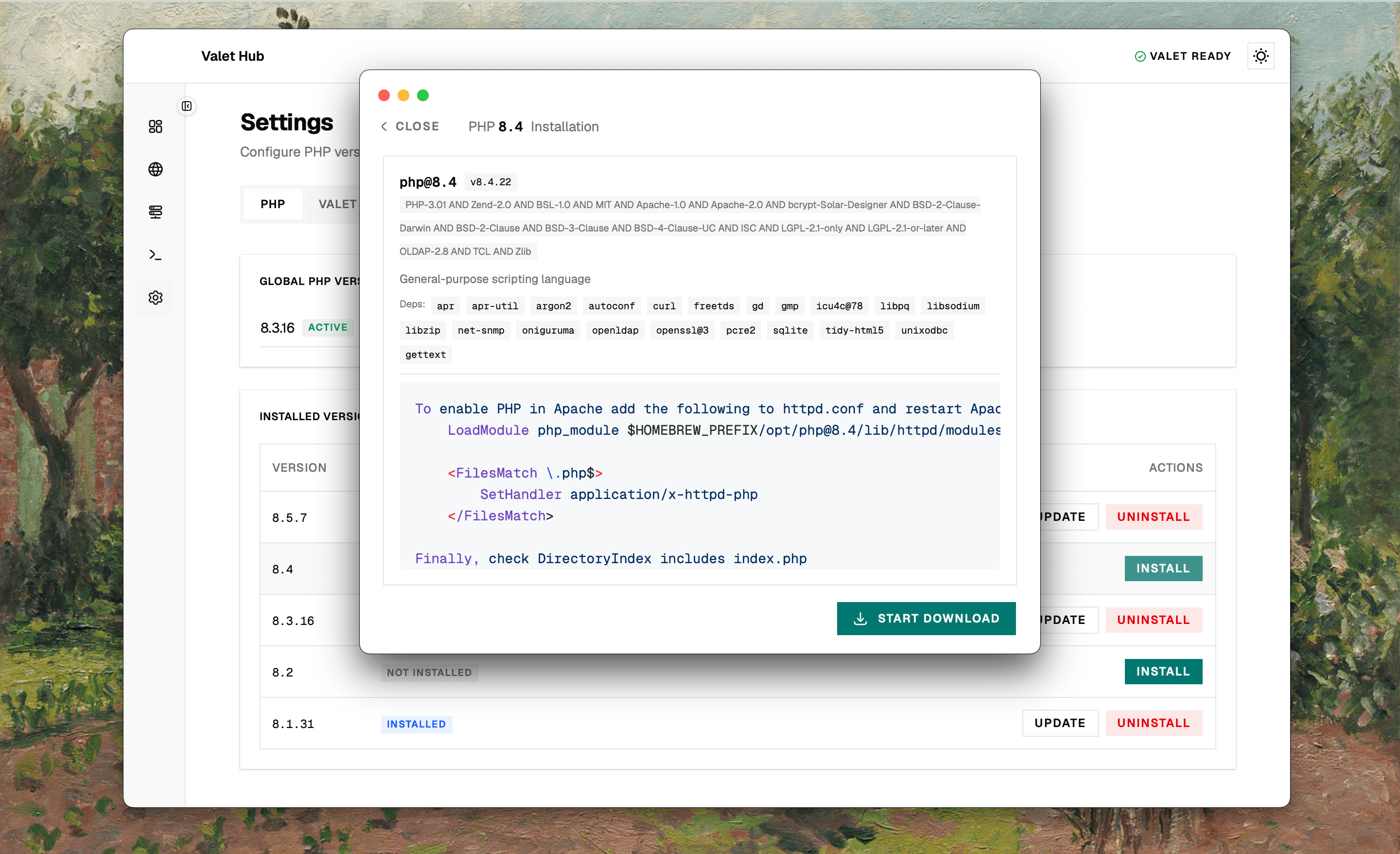Toggle light/dark theme sun icon
Screen dimensions: 1400x854
pyautogui.click(x=1260, y=56)
